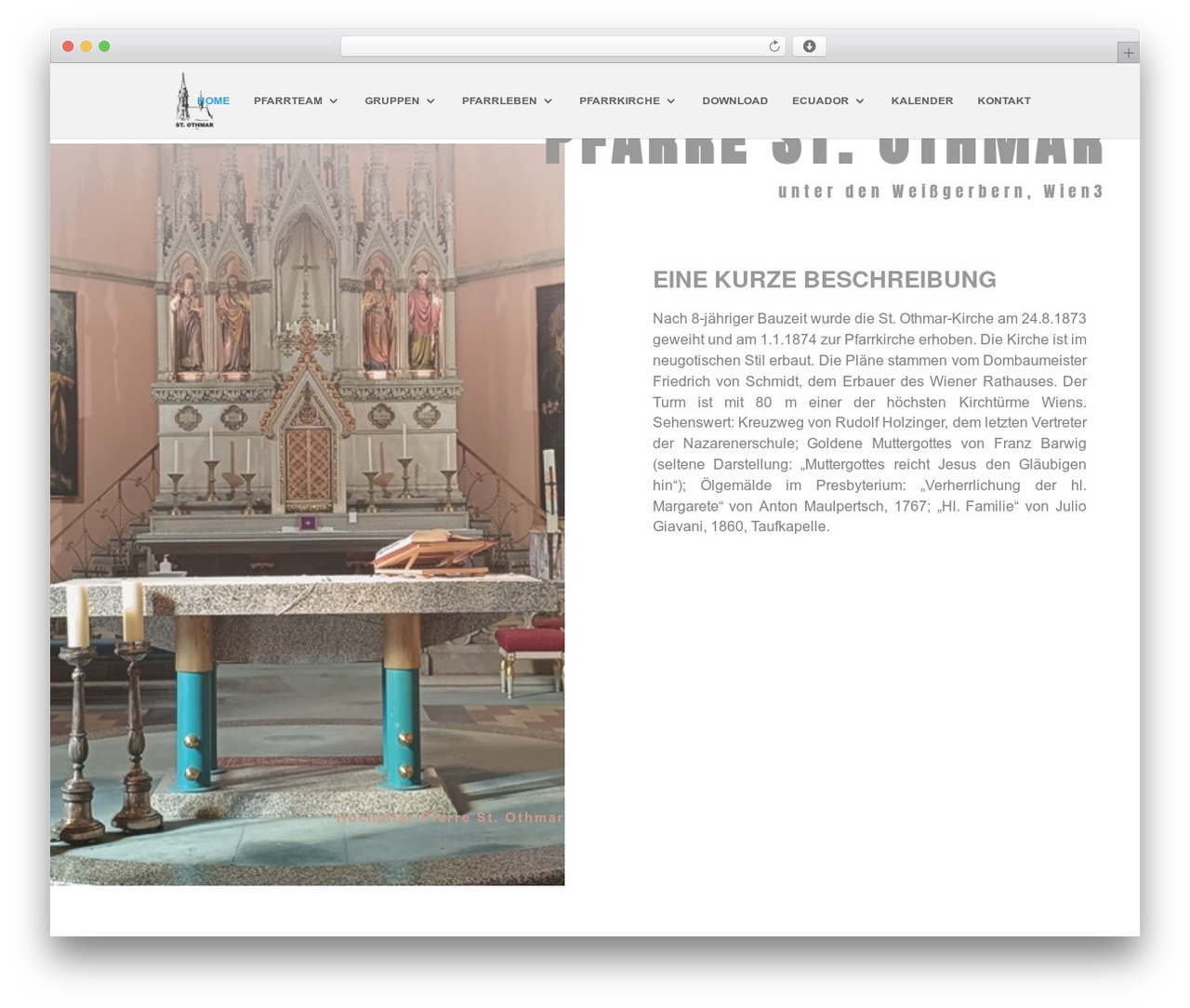Viewport: 1190px width, 1008px height.
Task: Expand the Pfarrleben dropdown chevron
Action: [x=549, y=101]
